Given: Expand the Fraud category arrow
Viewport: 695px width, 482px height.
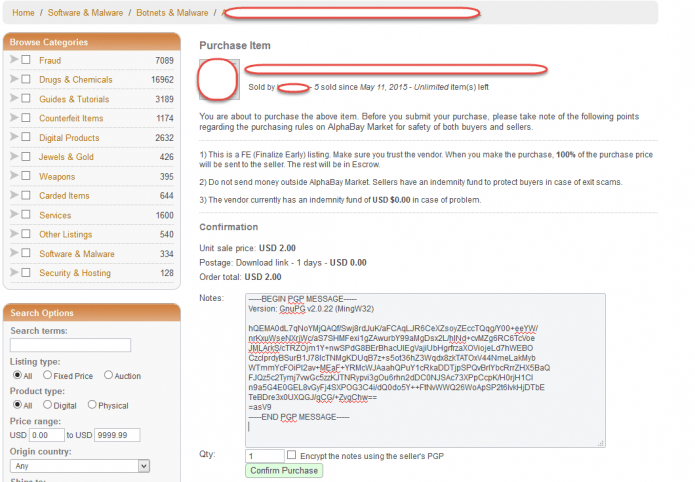Looking at the screenshot, I should 14,59.
